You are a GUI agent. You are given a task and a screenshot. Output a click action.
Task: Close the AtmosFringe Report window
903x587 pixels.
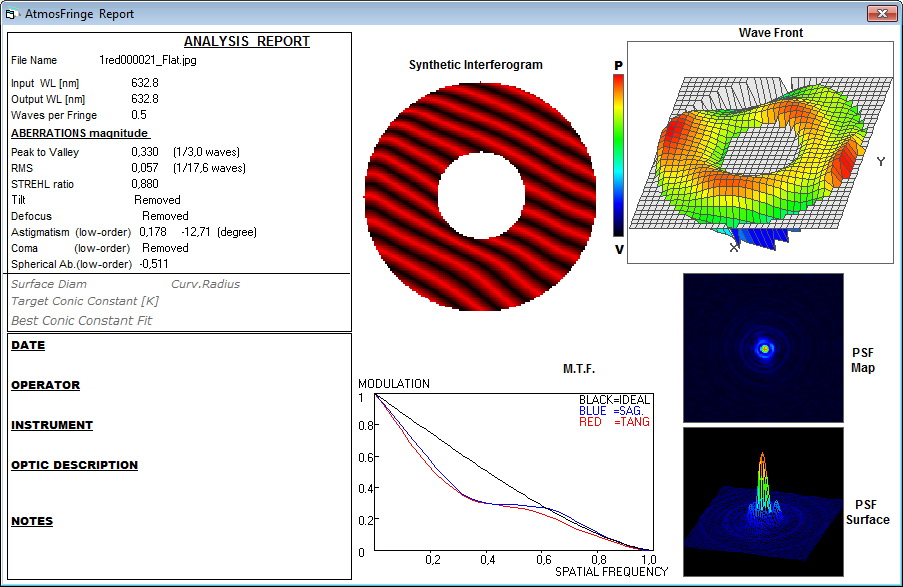[882, 13]
